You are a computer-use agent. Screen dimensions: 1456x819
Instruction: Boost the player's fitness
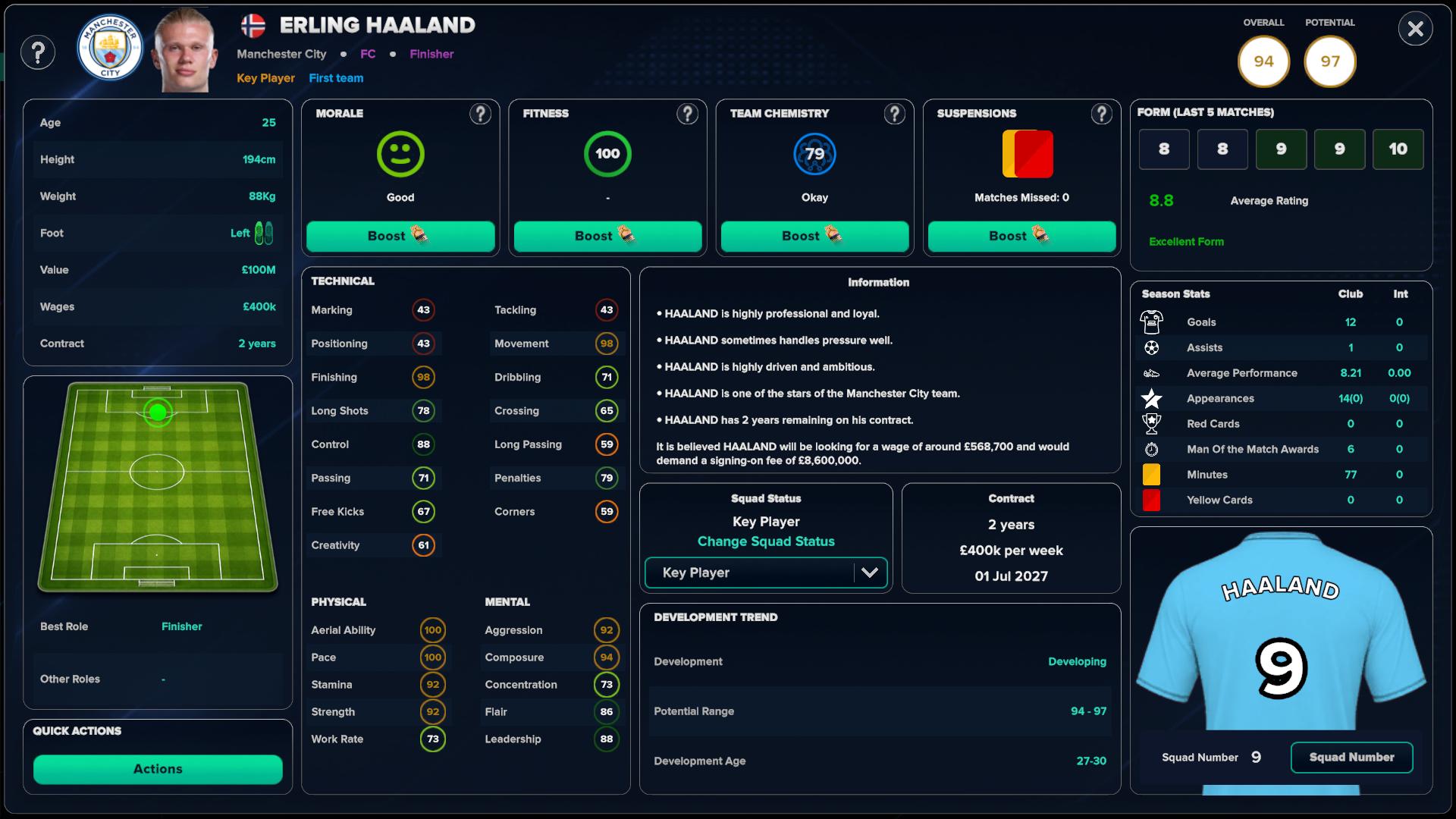click(607, 236)
